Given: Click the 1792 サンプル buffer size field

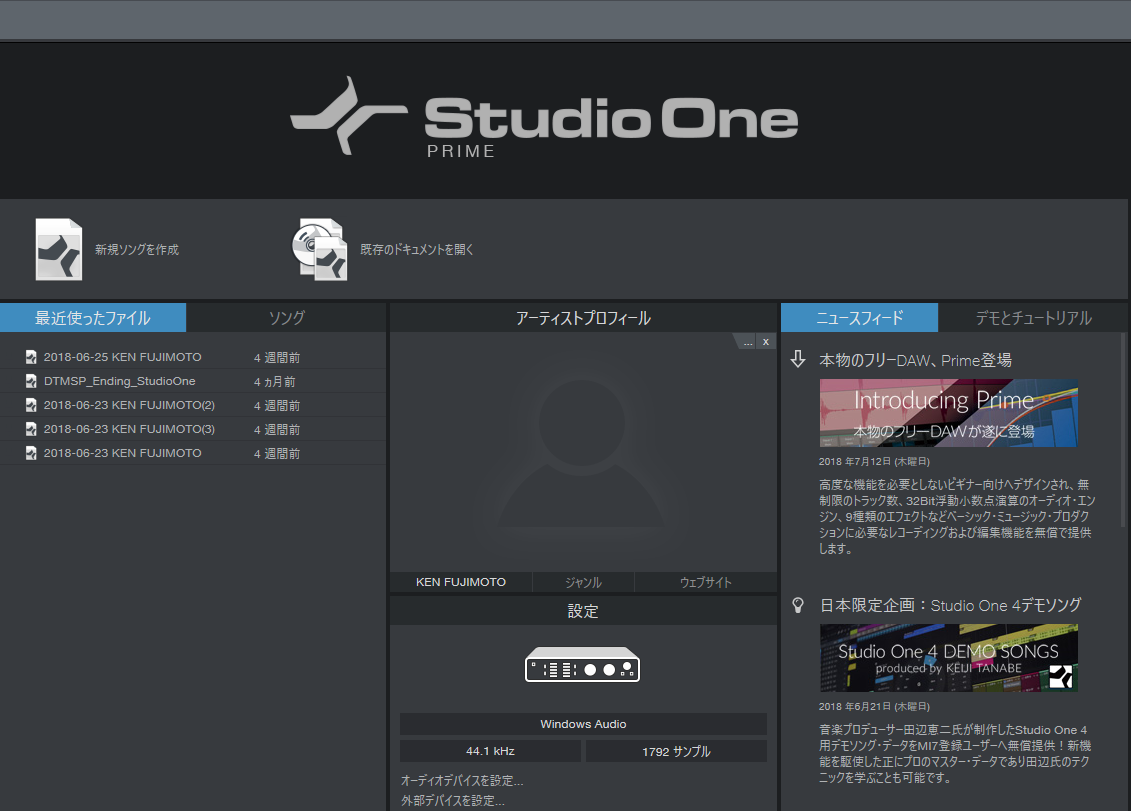Looking at the screenshot, I should click(x=677, y=751).
